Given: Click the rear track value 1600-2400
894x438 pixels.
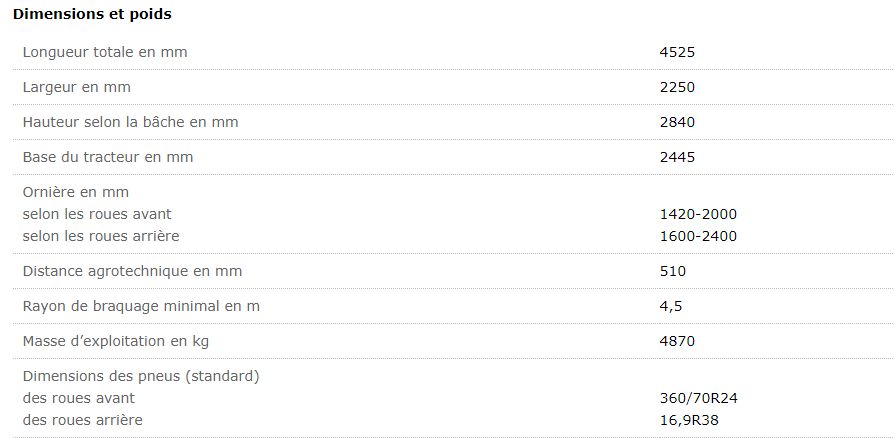Looking at the screenshot, I should 698,236.
